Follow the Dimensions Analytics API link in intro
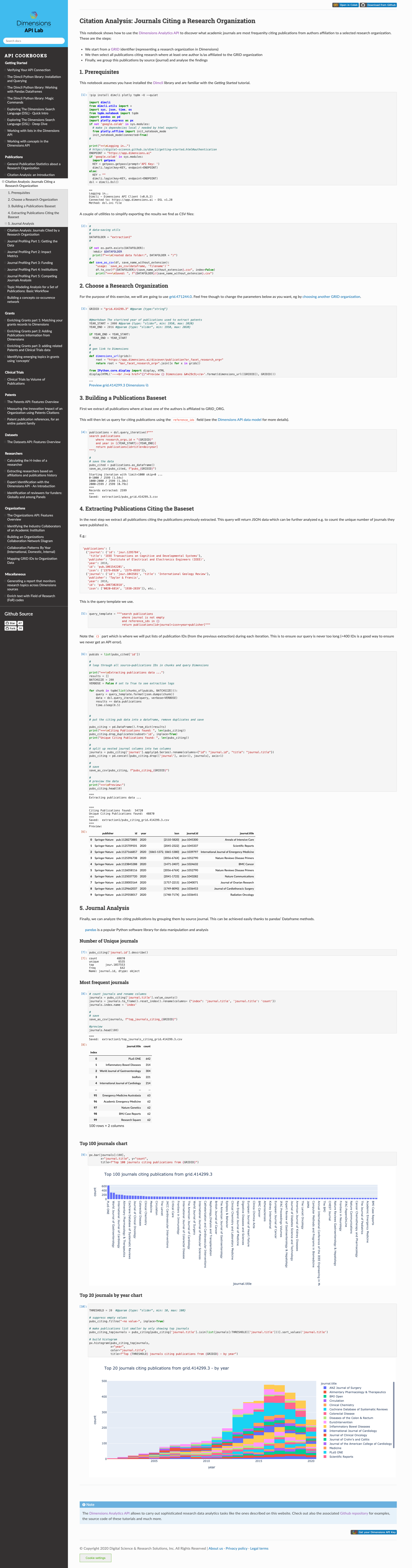Screen dimensions: 412x1568 pyautogui.click(x=159, y=33)
